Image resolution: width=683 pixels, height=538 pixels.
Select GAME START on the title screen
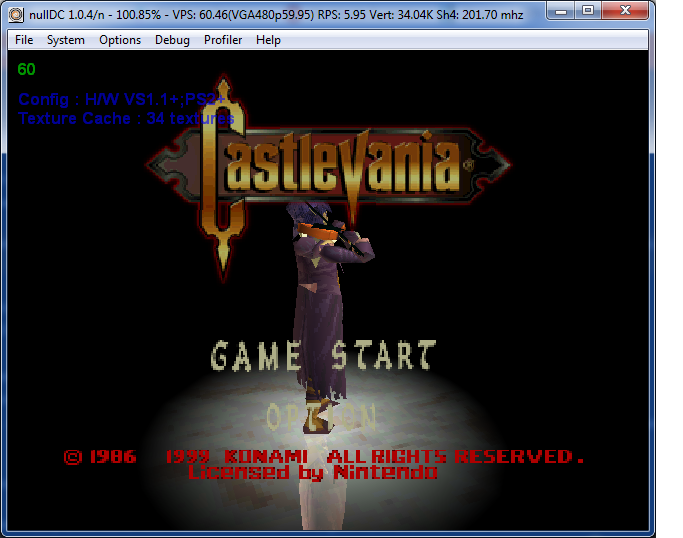(x=323, y=356)
